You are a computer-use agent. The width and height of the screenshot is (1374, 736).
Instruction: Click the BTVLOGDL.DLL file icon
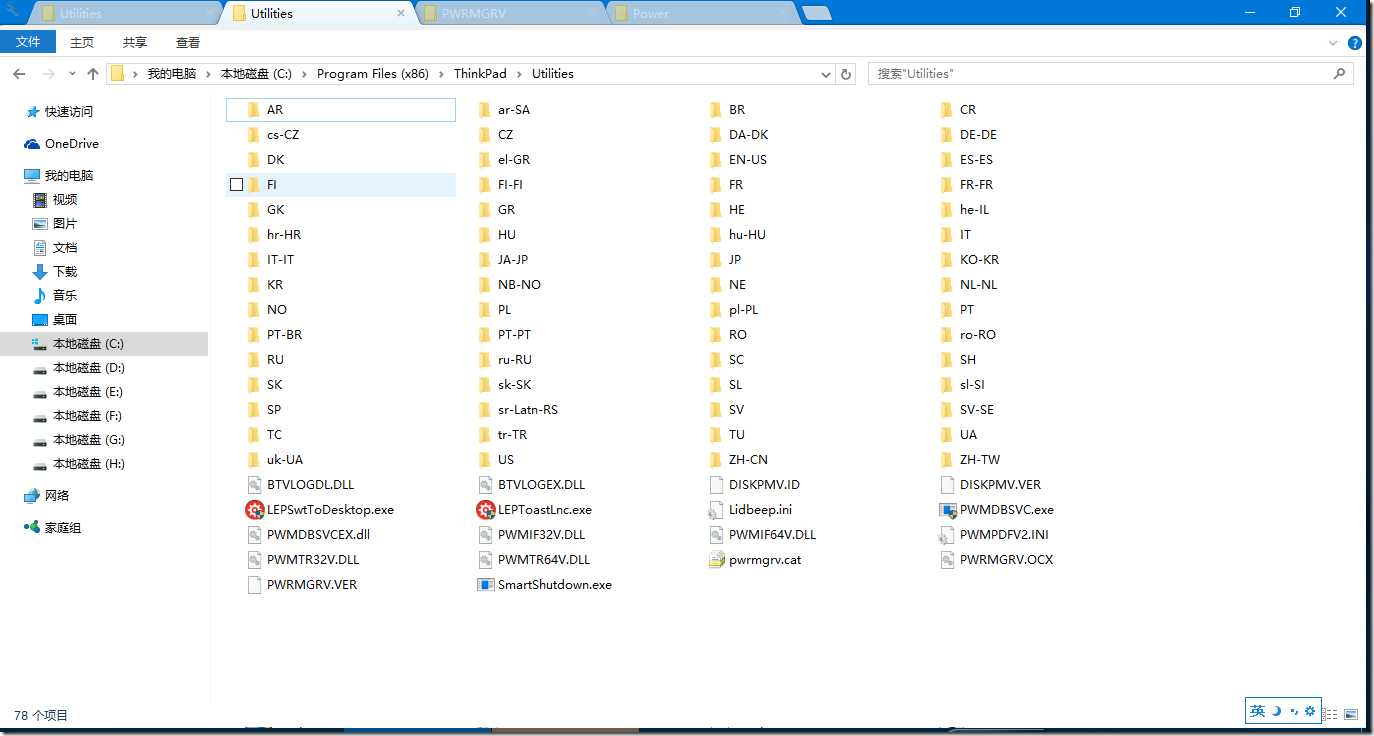(x=255, y=485)
